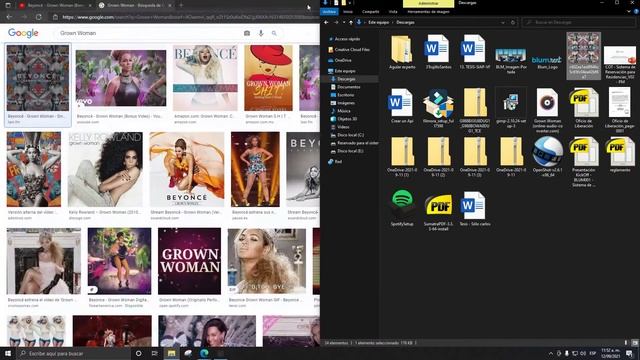Select the OneDrive-2021 (3) zip in second column
The image size is (640, 360).
438,157
